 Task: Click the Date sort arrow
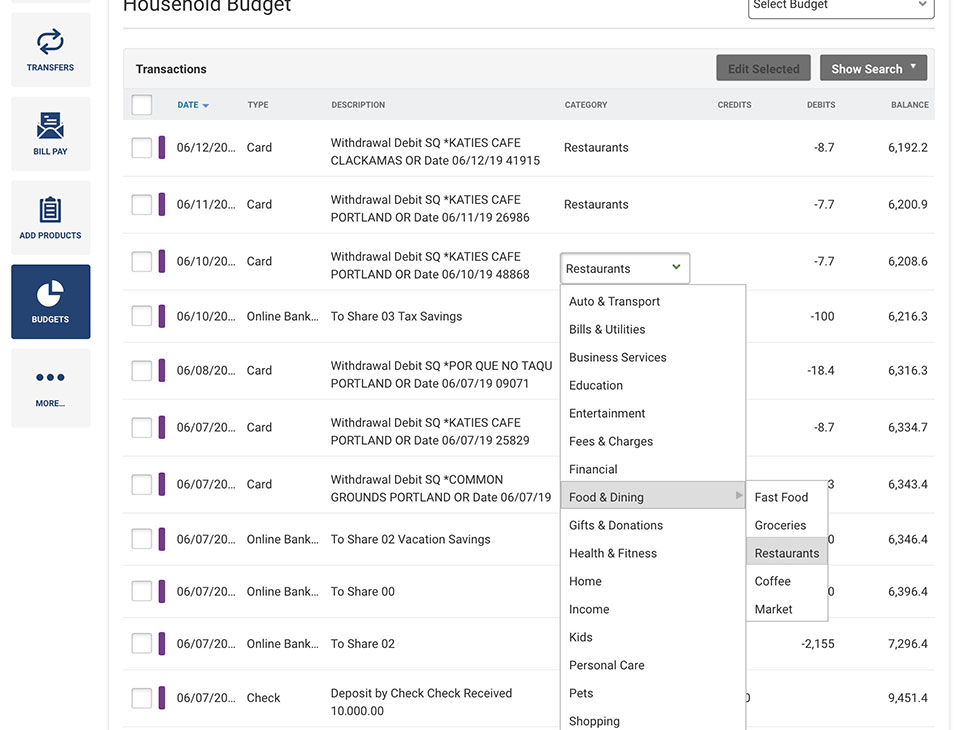click(206, 105)
